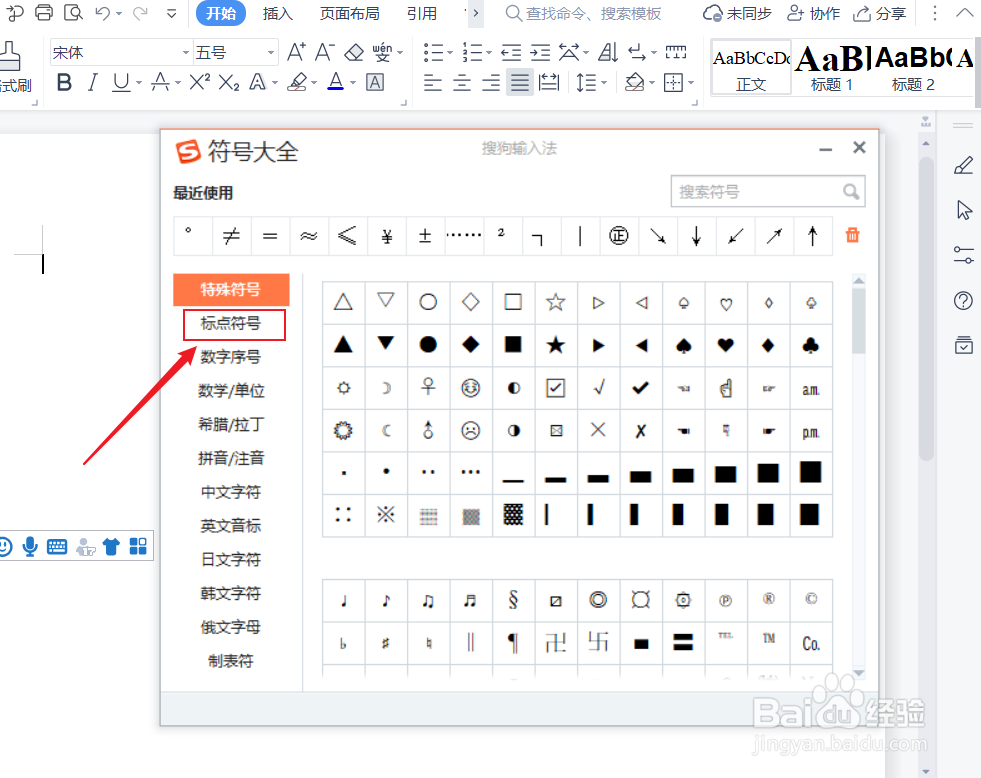Viewport: 981px width, 778px height.
Task: Click the highlight color icon in the ribbon
Action: click(299, 82)
